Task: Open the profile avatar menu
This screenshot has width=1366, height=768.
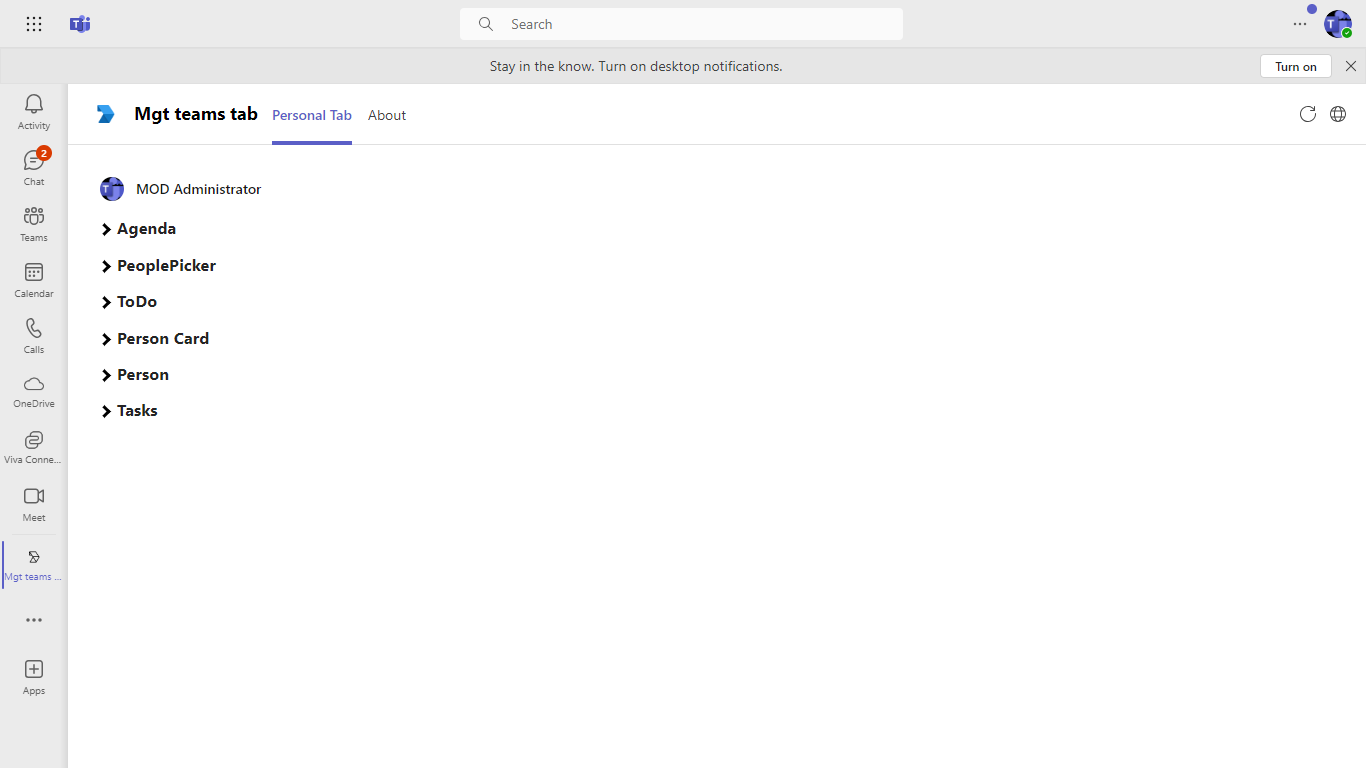Action: click(x=1338, y=24)
